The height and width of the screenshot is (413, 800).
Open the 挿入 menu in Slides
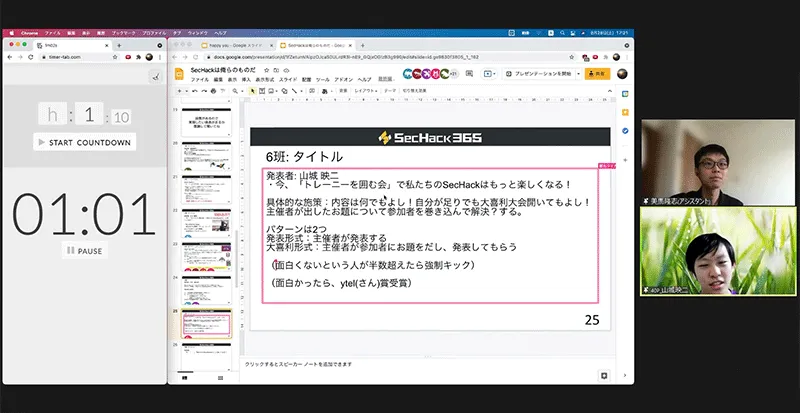point(246,80)
